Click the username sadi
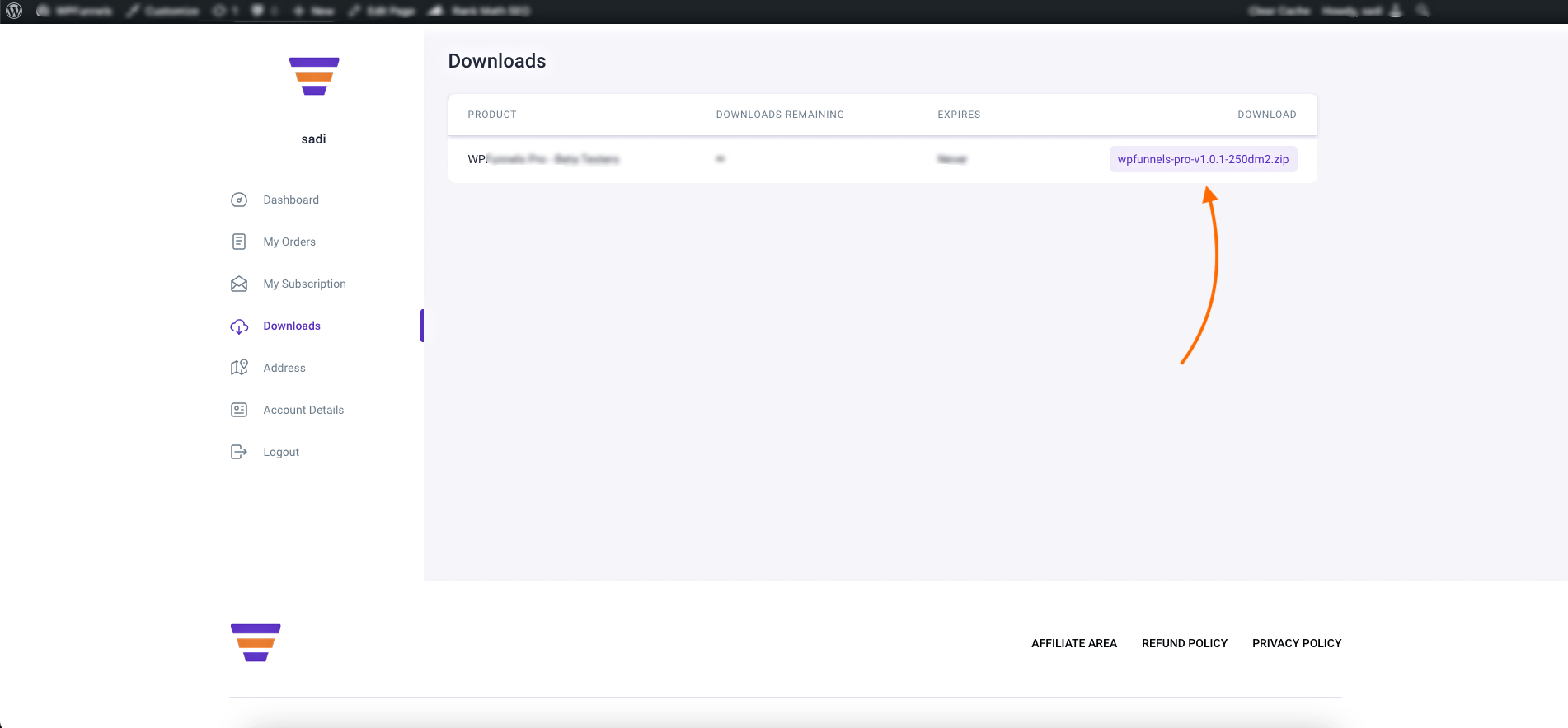This screenshot has height=728, width=1568. [313, 139]
